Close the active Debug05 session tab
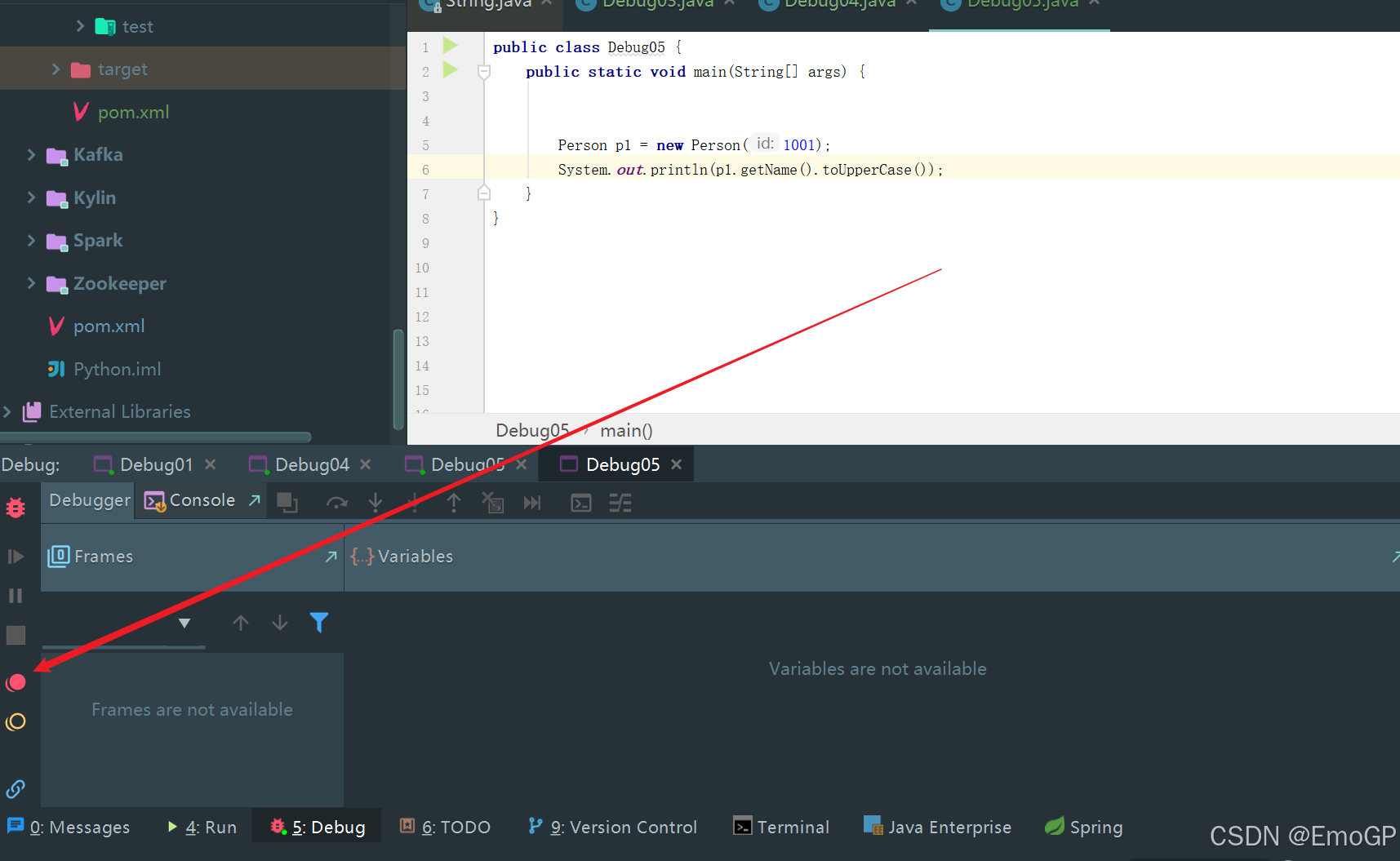The image size is (1400, 861). pos(676,464)
